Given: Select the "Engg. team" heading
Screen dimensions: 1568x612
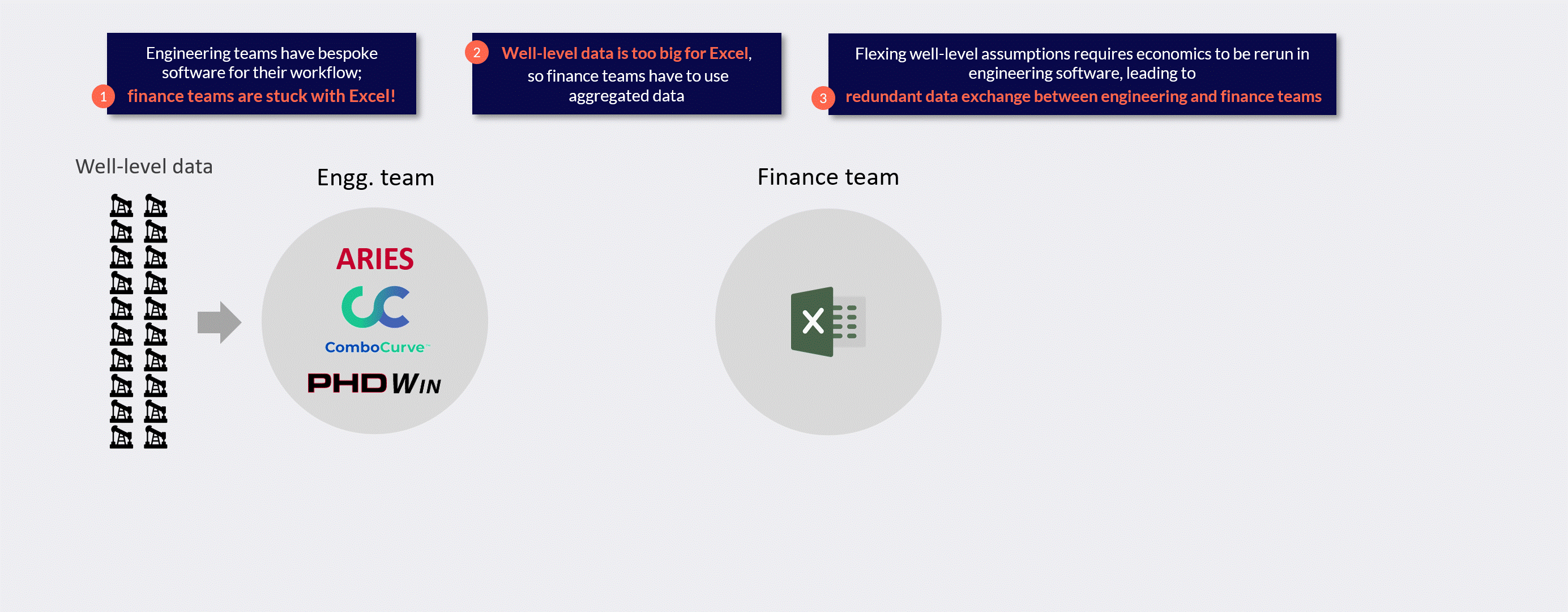Looking at the screenshot, I should click(x=375, y=177).
